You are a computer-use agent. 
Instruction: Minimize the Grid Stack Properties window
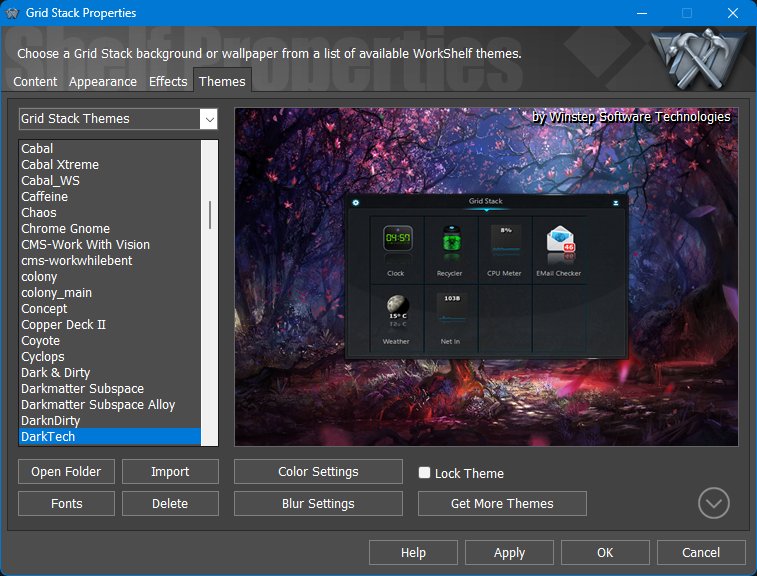(642, 13)
